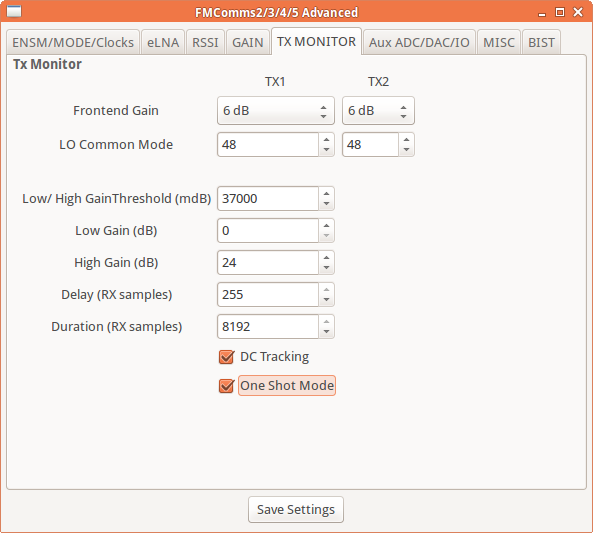This screenshot has height=533, width=593.
Task: Go to the GAIN tab
Action: (x=248, y=42)
